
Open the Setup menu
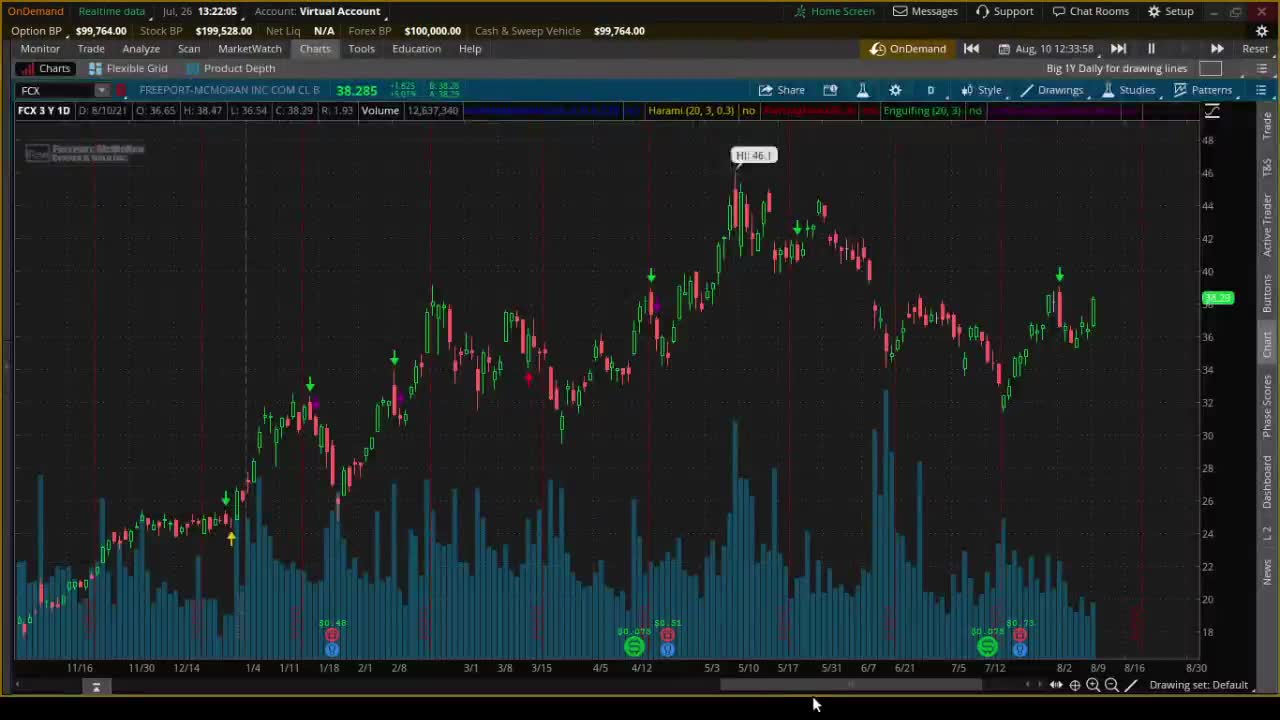[x=1170, y=11]
